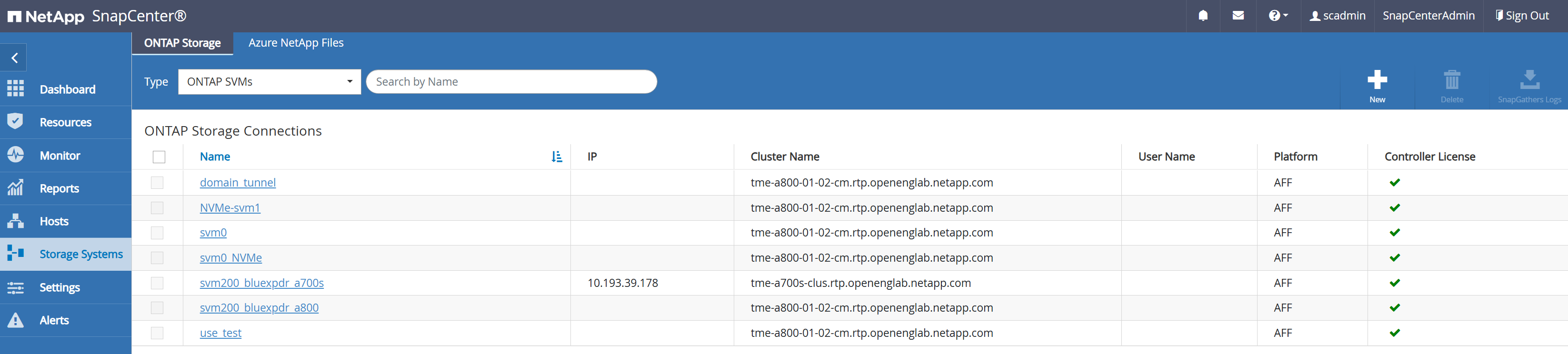Click the New plus icon
Screen dimensions: 1568x354
click(1377, 80)
